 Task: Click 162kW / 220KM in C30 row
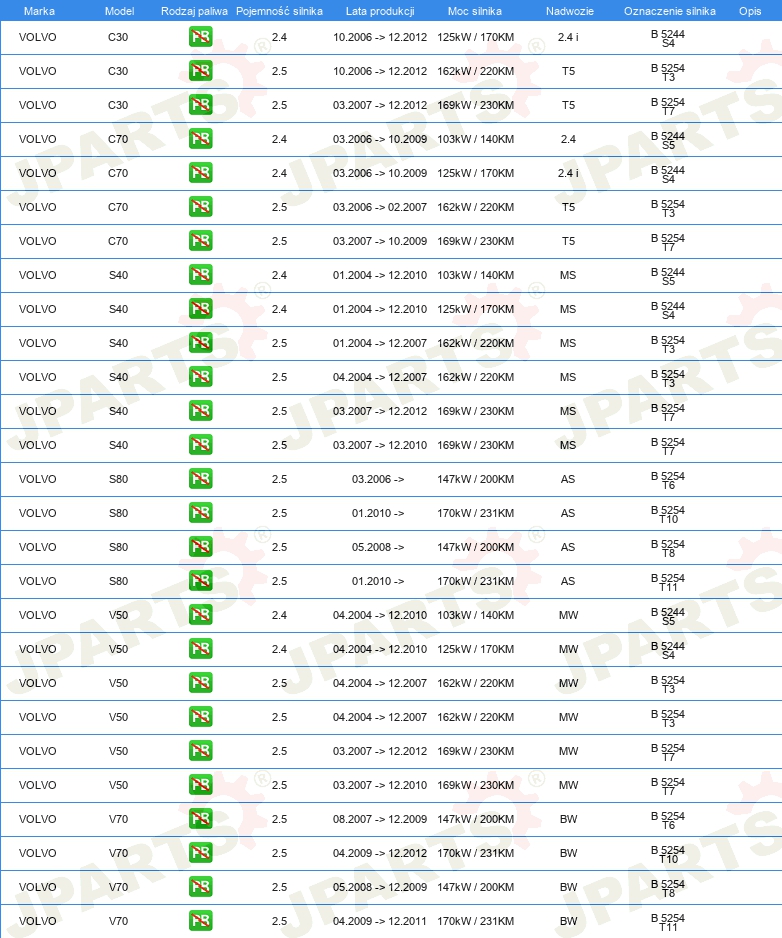coord(476,71)
